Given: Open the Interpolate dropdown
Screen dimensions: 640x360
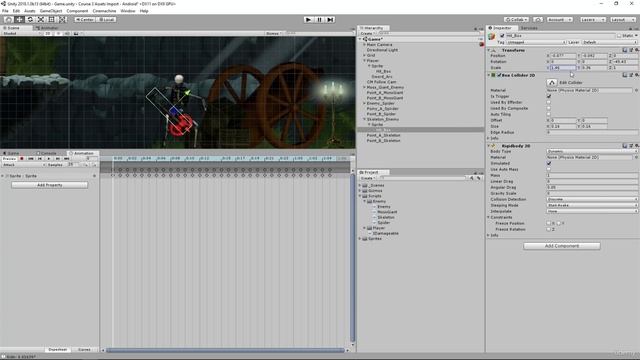Looking at the screenshot, I should [x=592, y=211].
